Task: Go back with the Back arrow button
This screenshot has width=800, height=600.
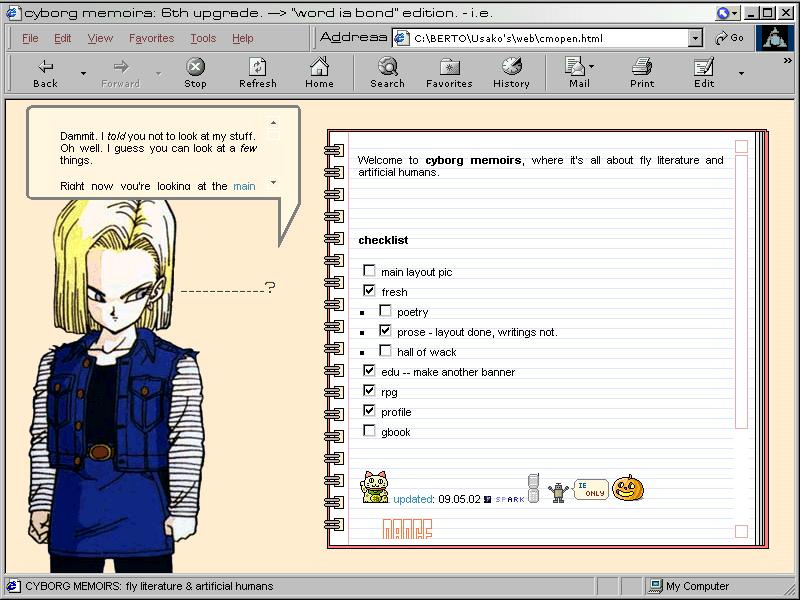Action: 45,73
